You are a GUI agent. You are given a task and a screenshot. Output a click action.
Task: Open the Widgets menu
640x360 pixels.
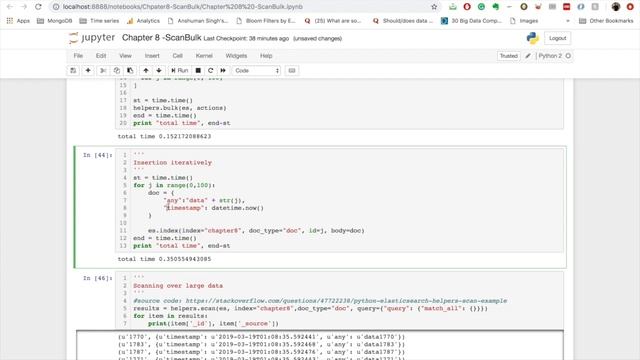(x=236, y=56)
